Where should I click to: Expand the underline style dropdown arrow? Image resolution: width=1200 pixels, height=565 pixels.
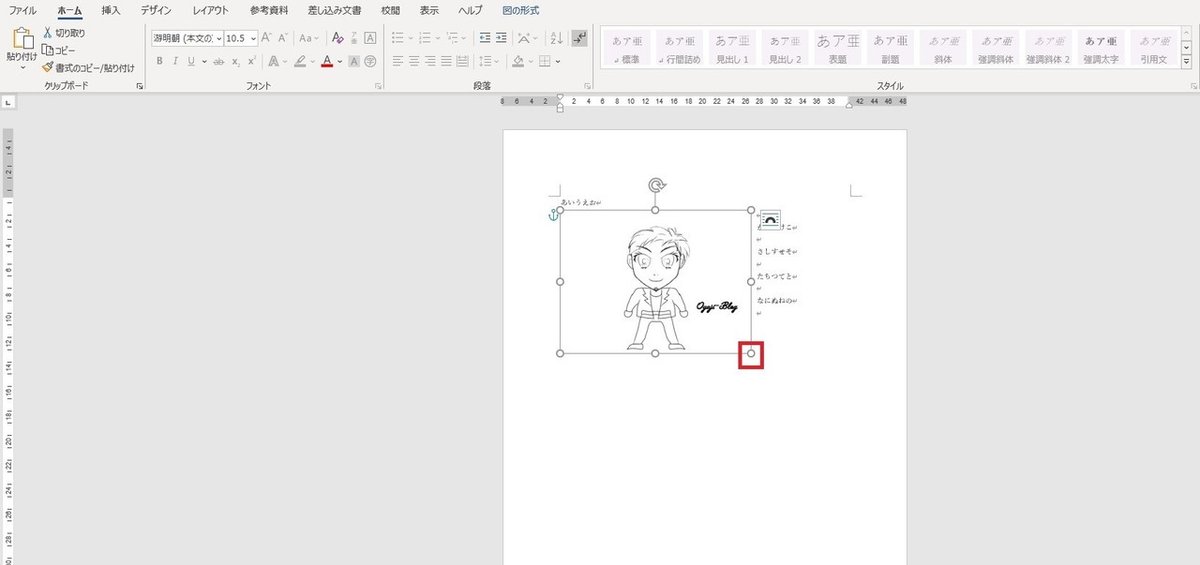pyautogui.click(x=204, y=61)
